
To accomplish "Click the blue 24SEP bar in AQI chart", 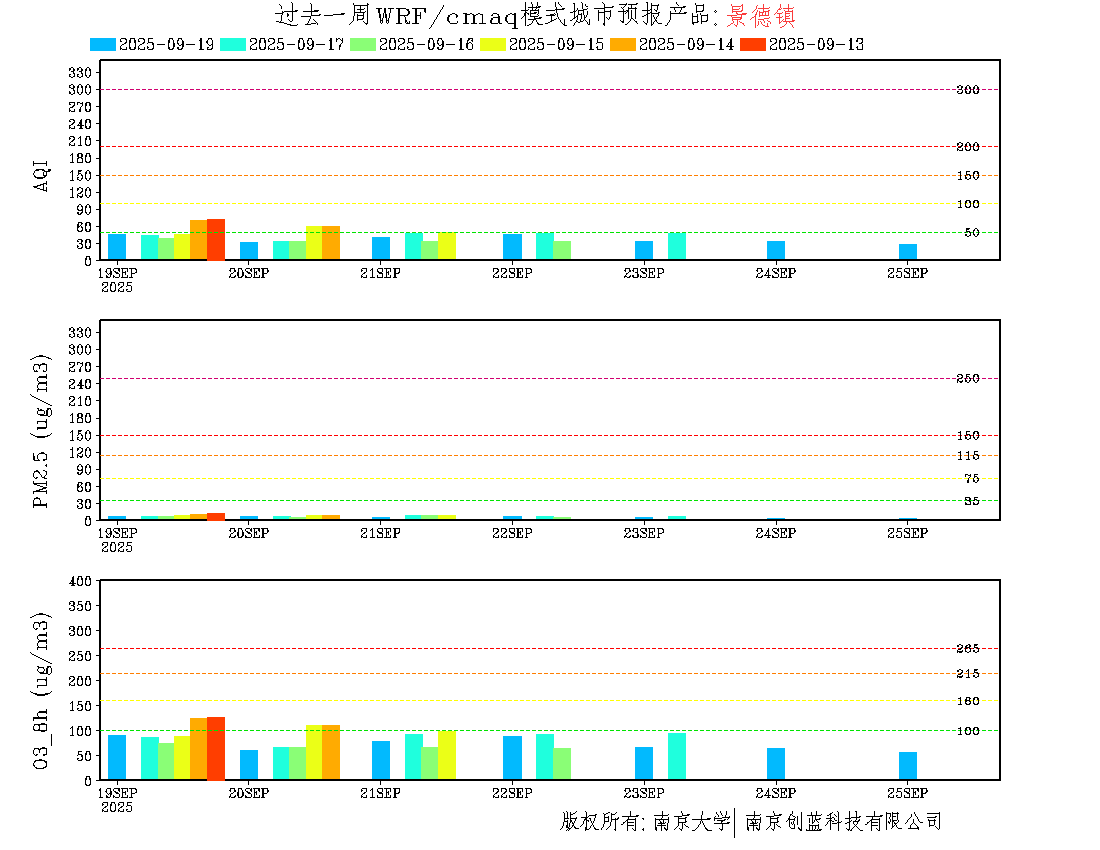I will [776, 250].
